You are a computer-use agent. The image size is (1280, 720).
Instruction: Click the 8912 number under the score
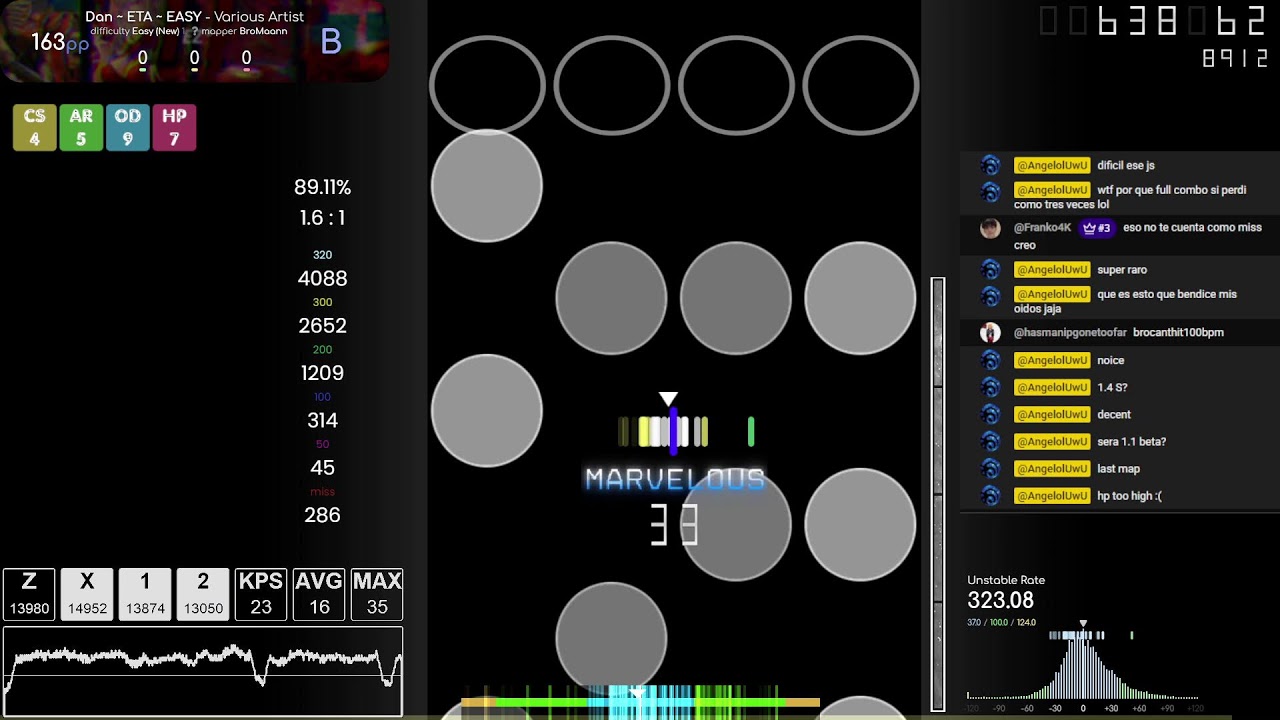pyautogui.click(x=1235, y=59)
